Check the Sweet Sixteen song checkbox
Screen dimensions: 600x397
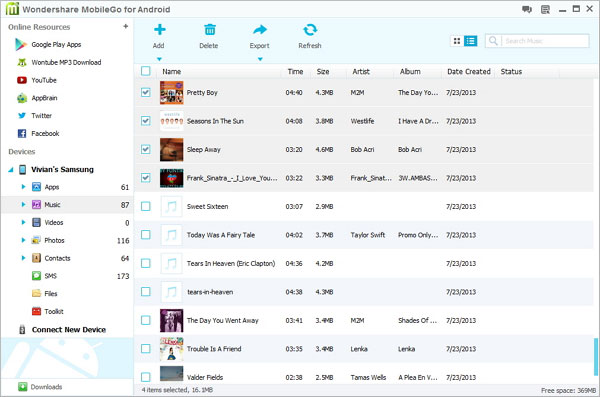(145, 206)
